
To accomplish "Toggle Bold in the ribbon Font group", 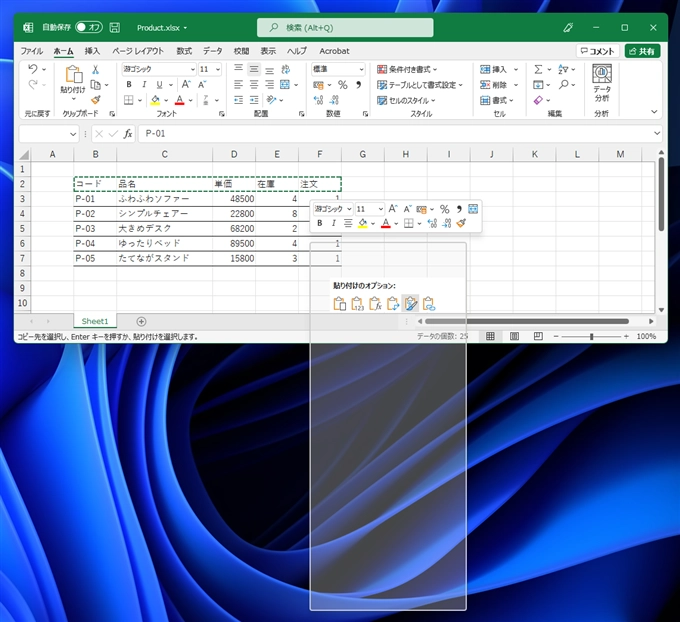I will point(129,85).
